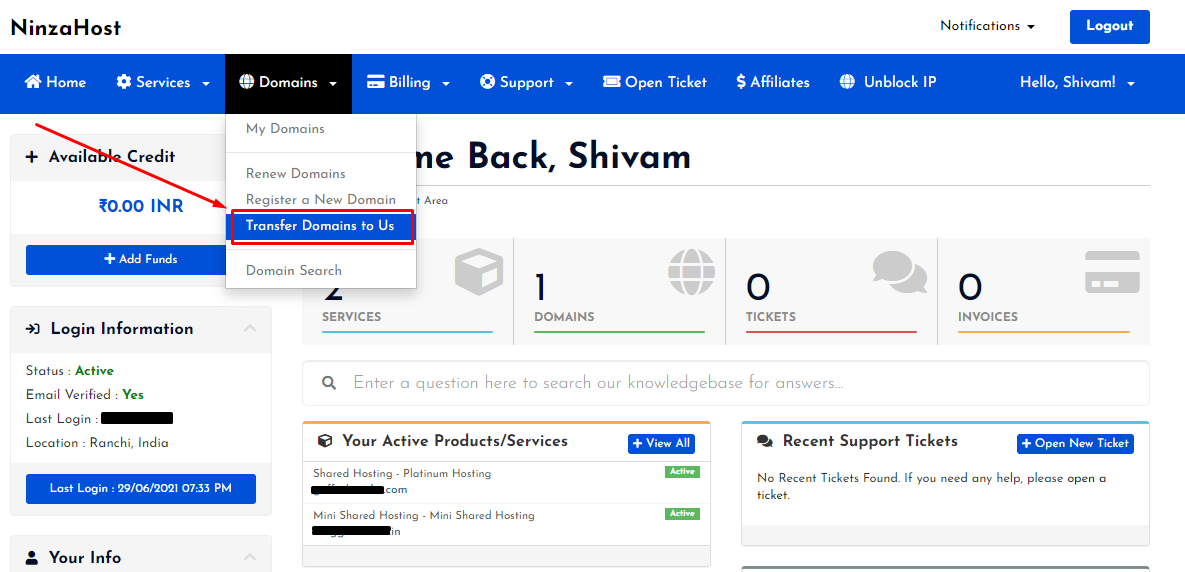Open Mini Shared Hosting service row
This screenshot has width=1185, height=572.
pos(506,524)
